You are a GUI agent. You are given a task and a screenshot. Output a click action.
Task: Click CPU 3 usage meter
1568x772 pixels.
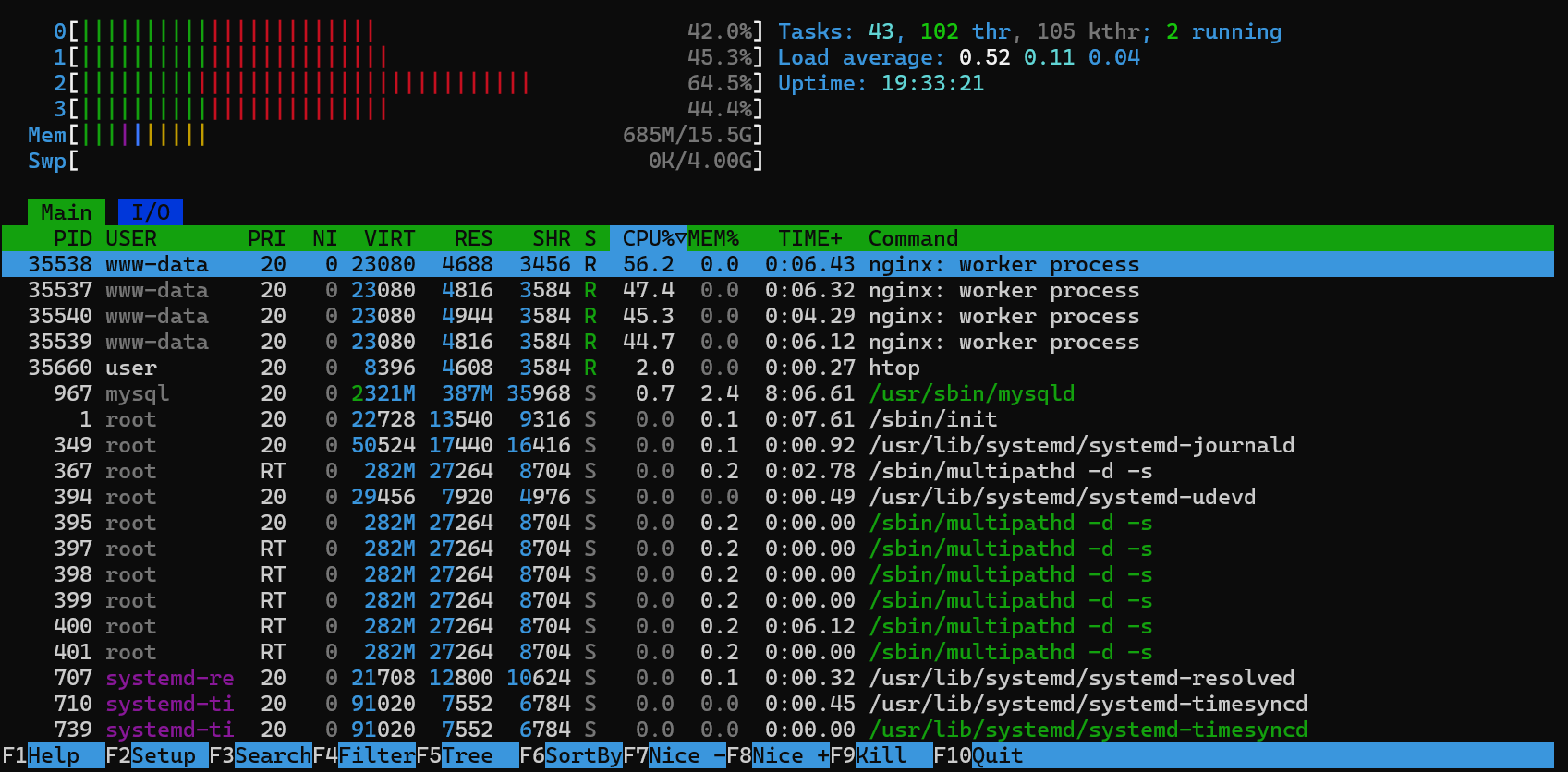tap(409, 109)
